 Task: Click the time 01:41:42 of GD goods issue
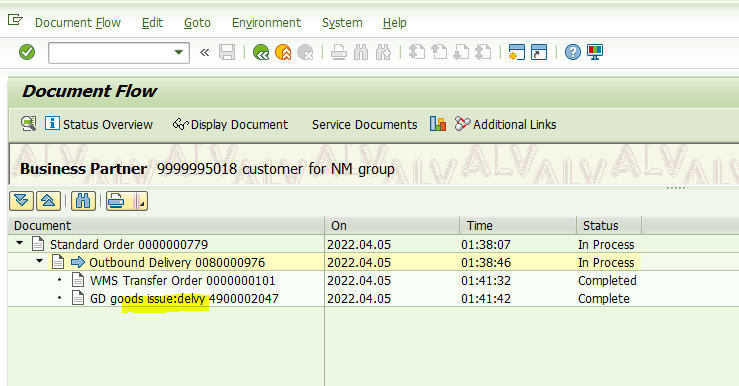tap(486, 299)
